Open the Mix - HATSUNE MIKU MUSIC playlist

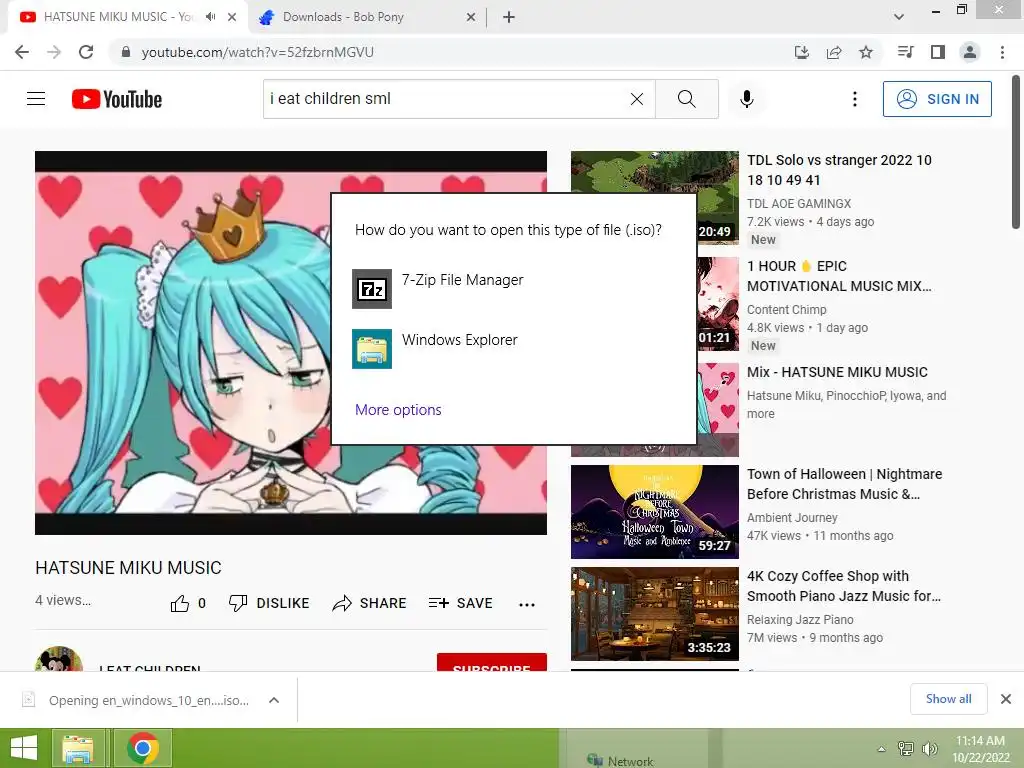tap(837, 372)
